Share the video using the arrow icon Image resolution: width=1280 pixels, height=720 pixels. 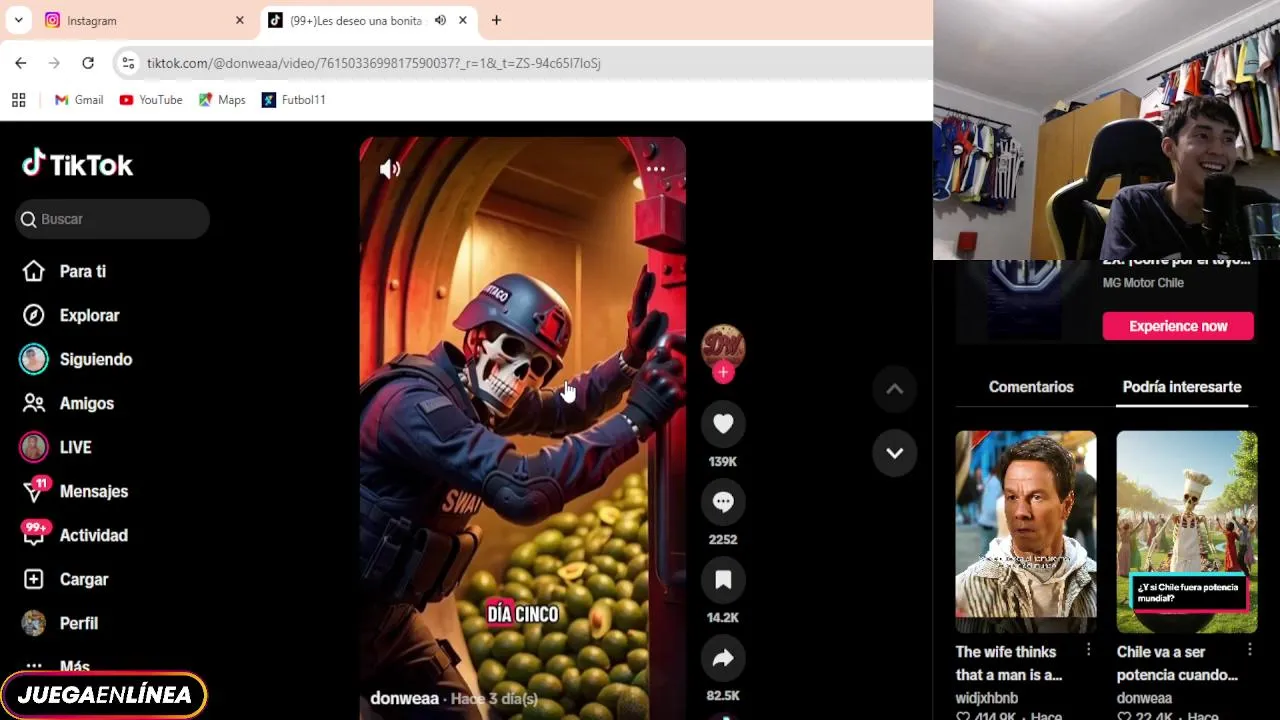(723, 658)
